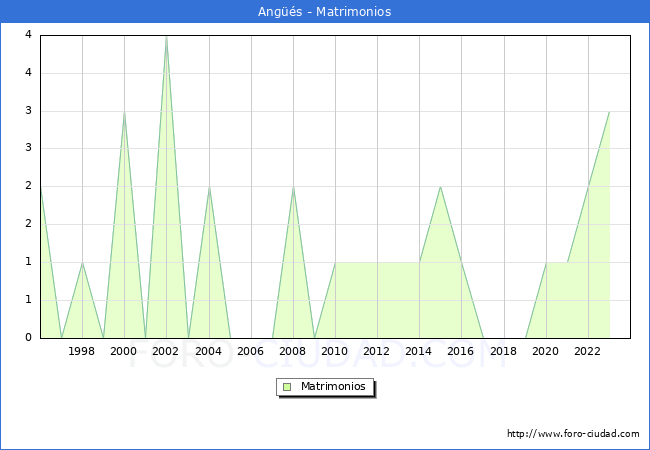Click the 0 label on the y-axis

[30, 338]
